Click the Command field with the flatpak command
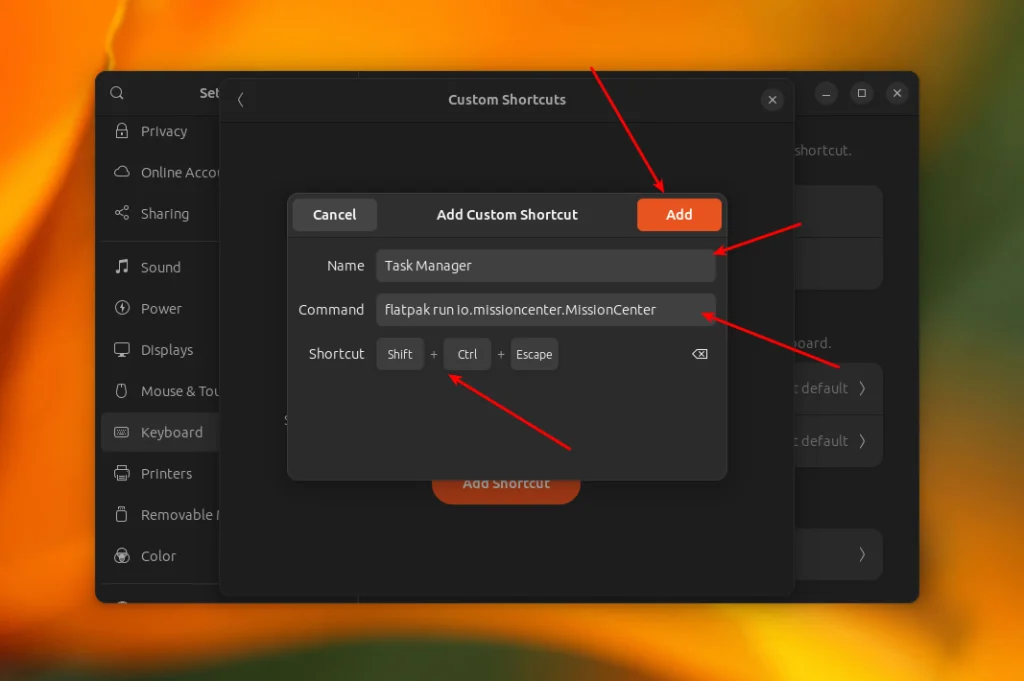Image resolution: width=1024 pixels, height=681 pixels. click(545, 309)
